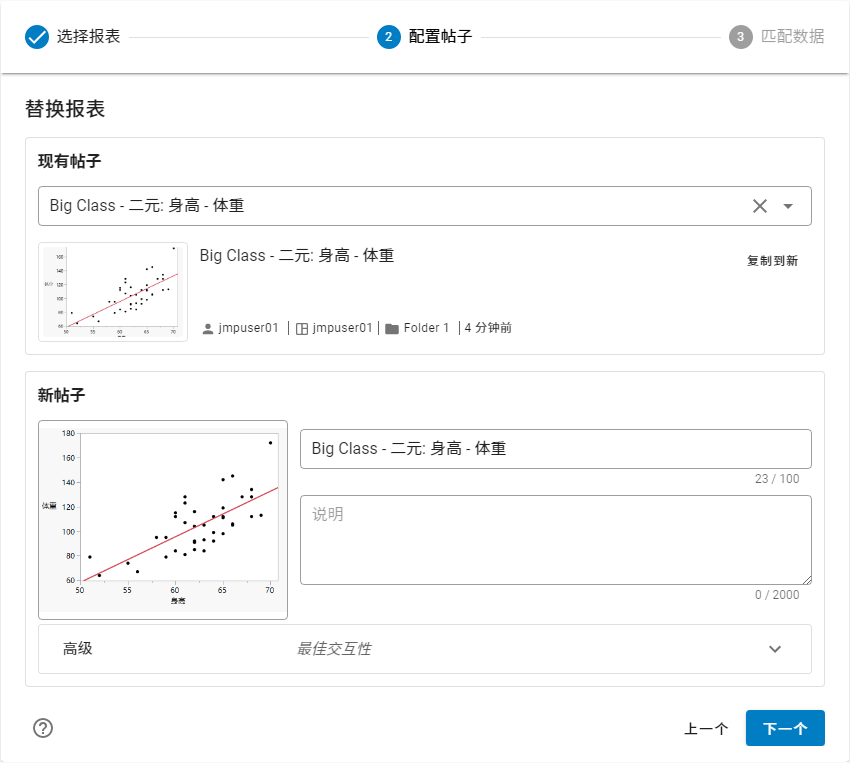Viewport: 850px width, 763px height.
Task: Clear the existing post selection with X
Action: (760, 206)
